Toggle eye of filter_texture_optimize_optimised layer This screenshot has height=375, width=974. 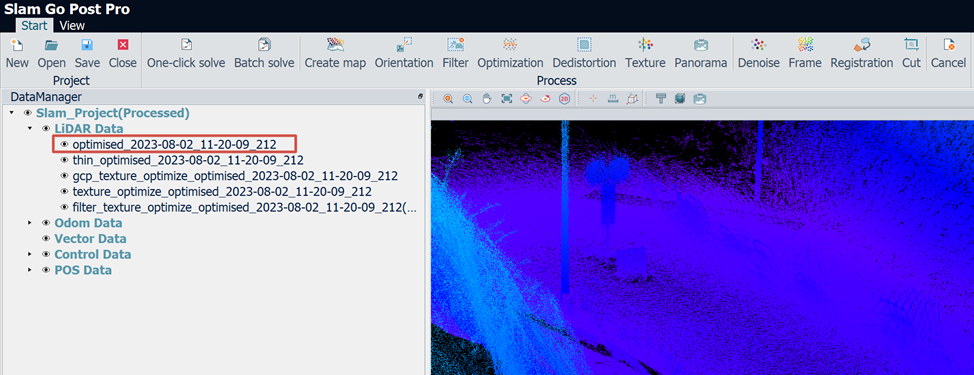coord(65,207)
